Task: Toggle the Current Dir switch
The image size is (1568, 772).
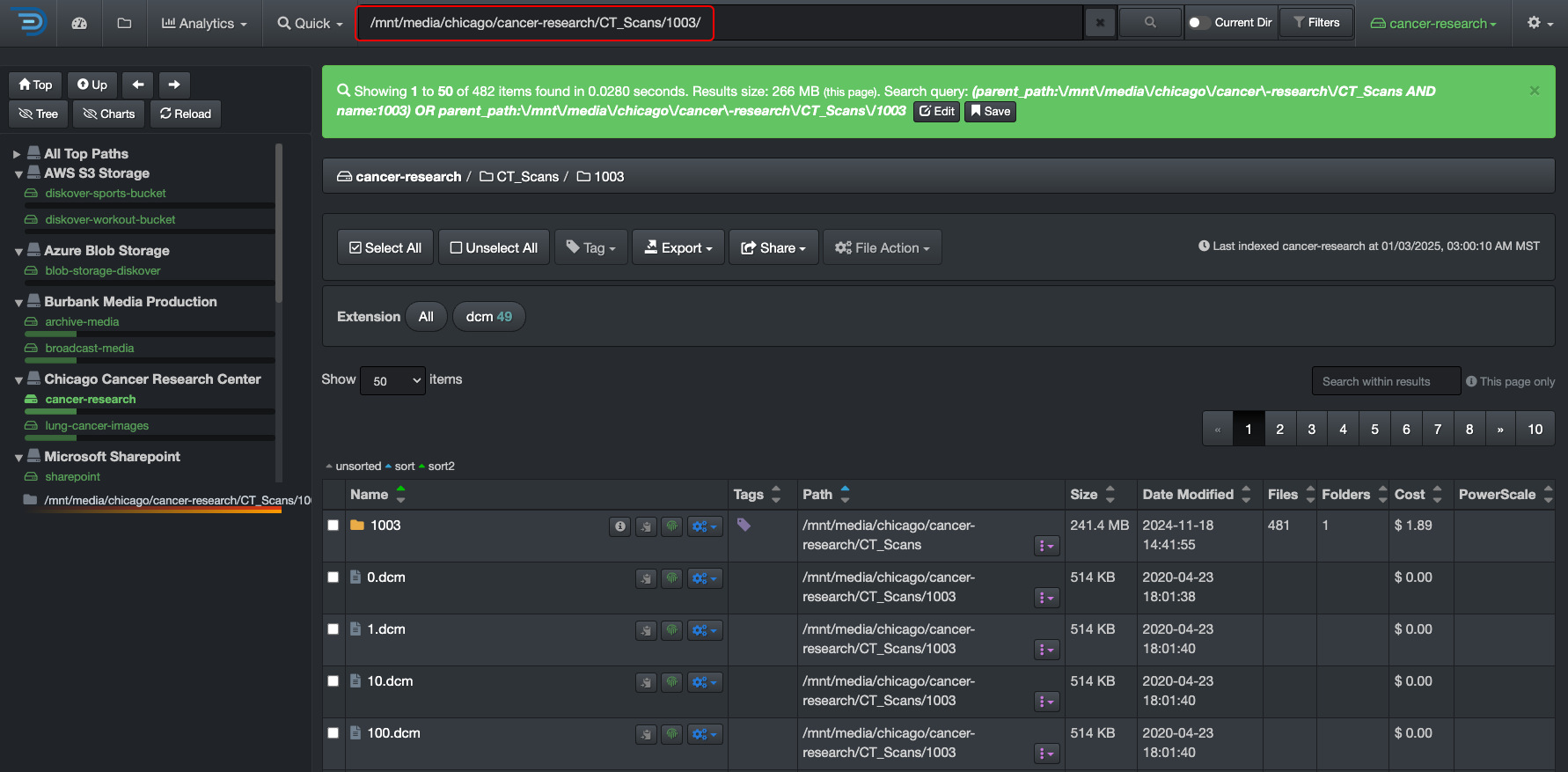Action: [x=1198, y=23]
